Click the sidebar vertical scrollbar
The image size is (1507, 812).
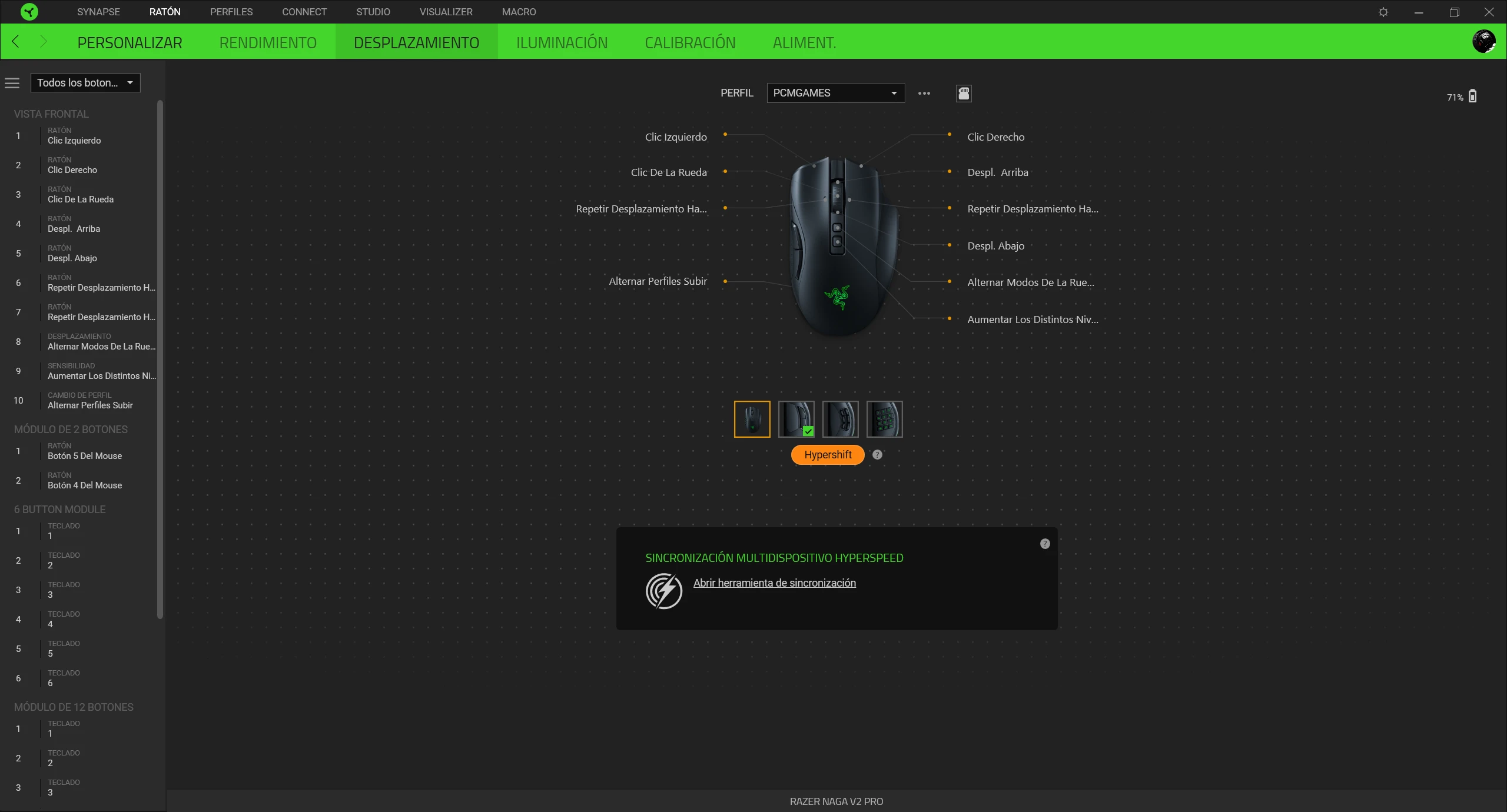click(160, 359)
